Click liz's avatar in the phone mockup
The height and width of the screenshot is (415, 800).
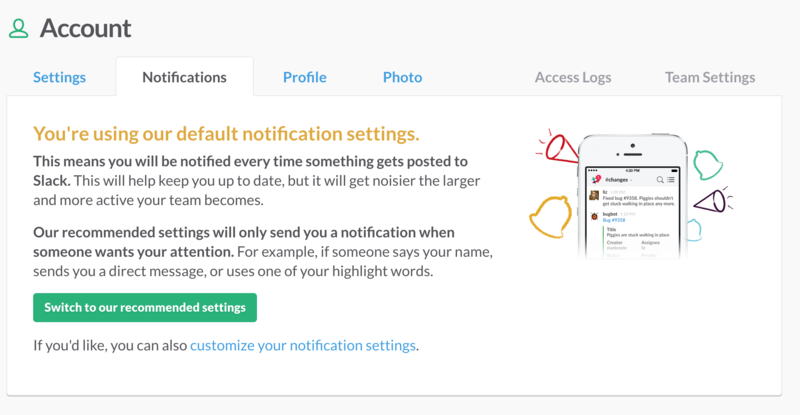point(594,195)
